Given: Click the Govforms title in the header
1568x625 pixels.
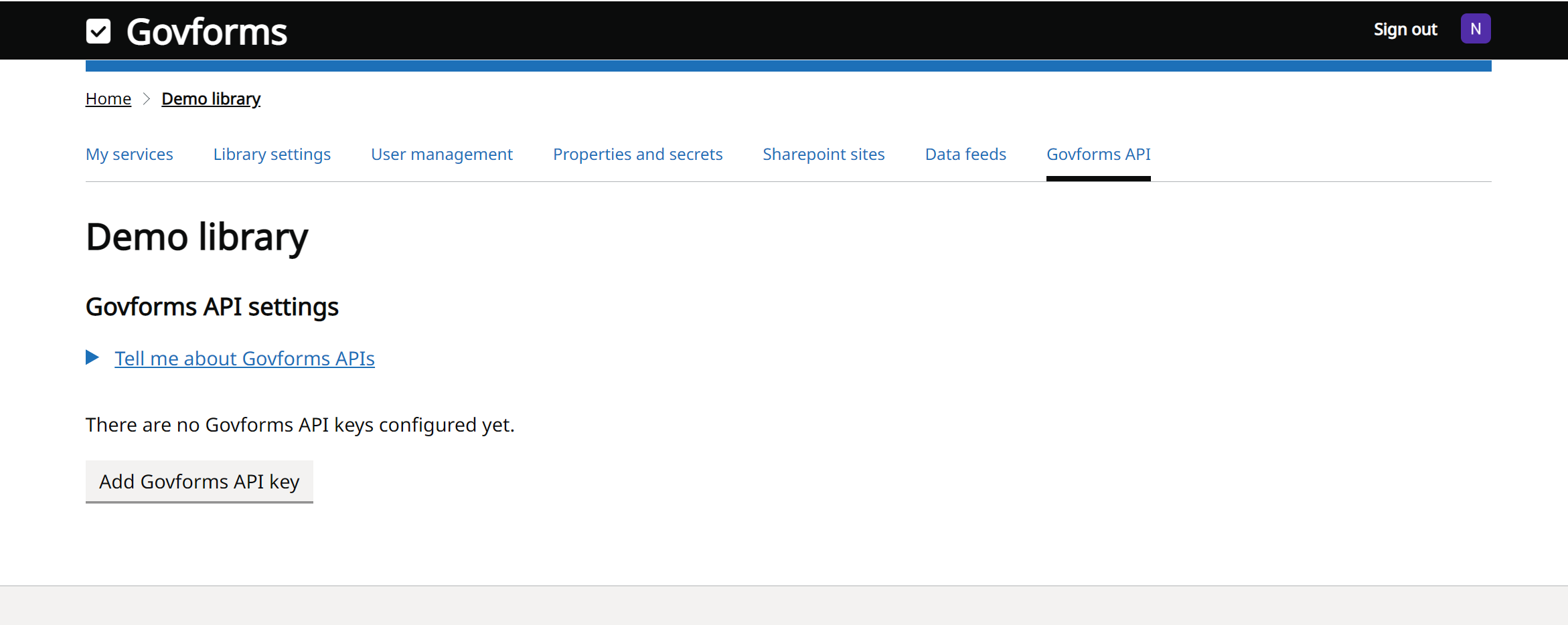Looking at the screenshot, I should pyautogui.click(x=207, y=31).
